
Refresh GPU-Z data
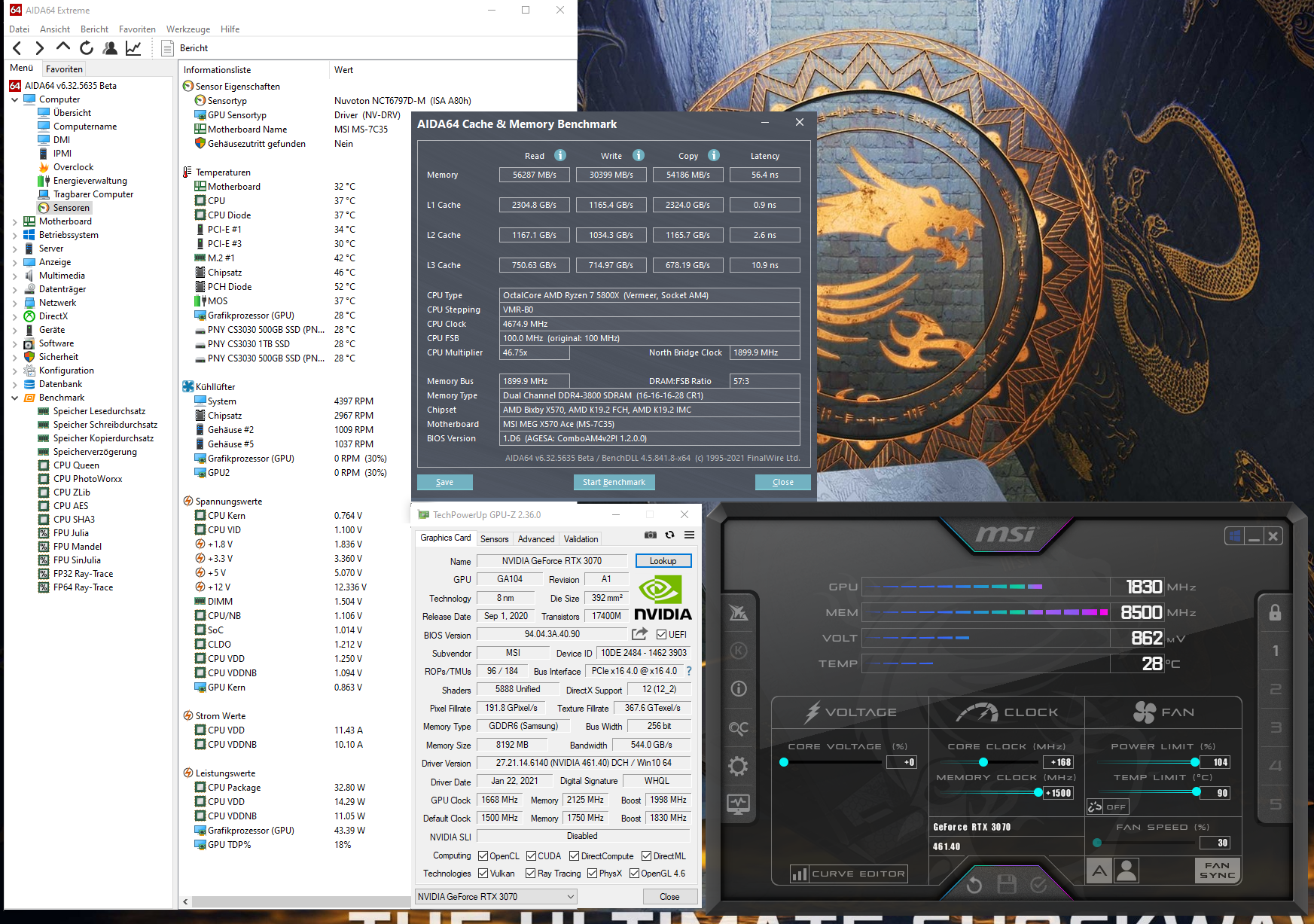tap(670, 535)
